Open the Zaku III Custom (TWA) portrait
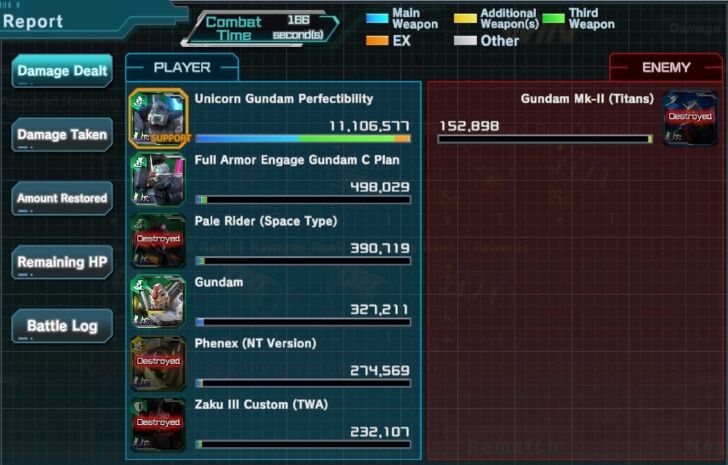The height and width of the screenshot is (465, 728). click(158, 425)
